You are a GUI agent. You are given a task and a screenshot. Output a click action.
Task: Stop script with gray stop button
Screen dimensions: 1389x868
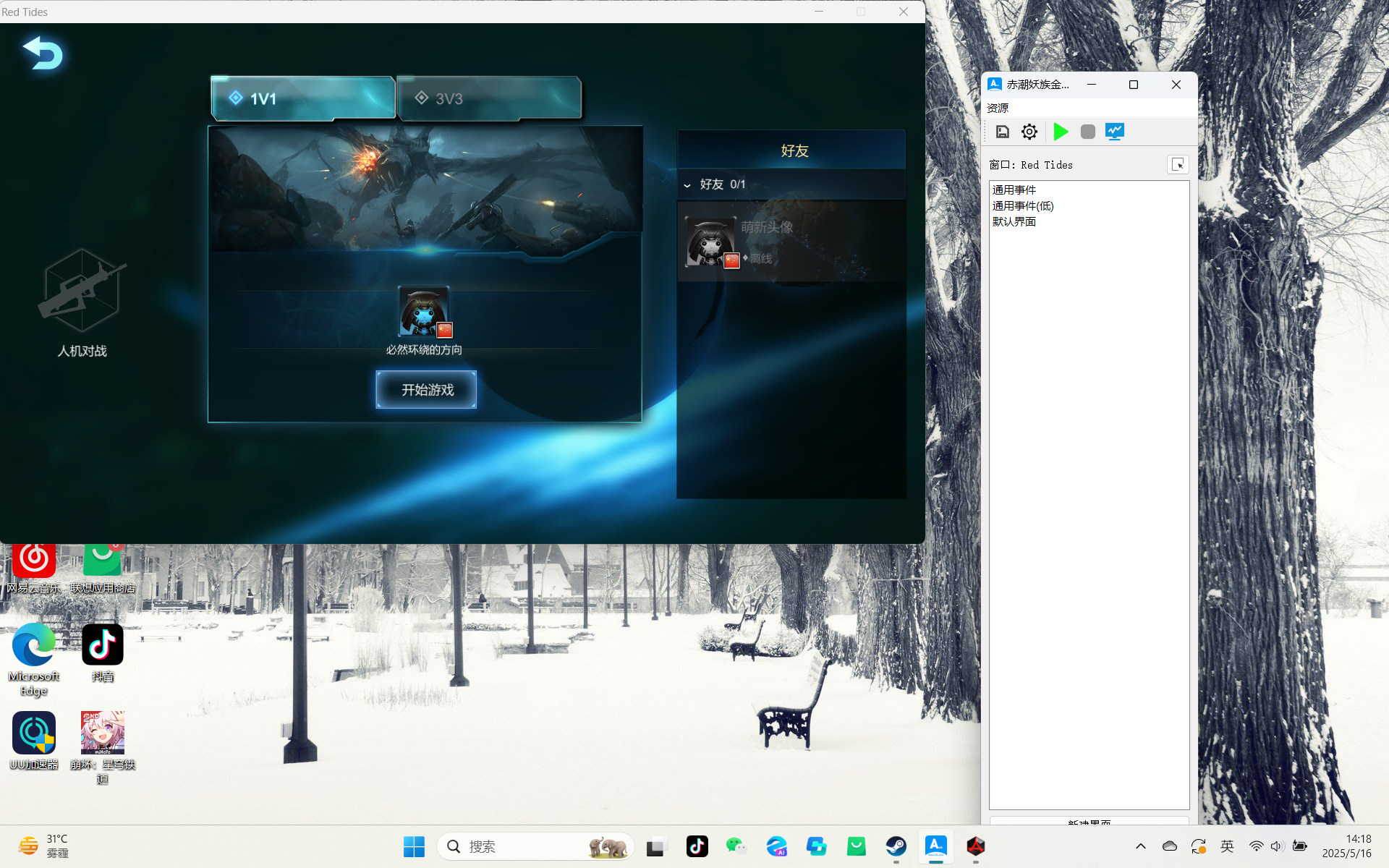[1088, 132]
